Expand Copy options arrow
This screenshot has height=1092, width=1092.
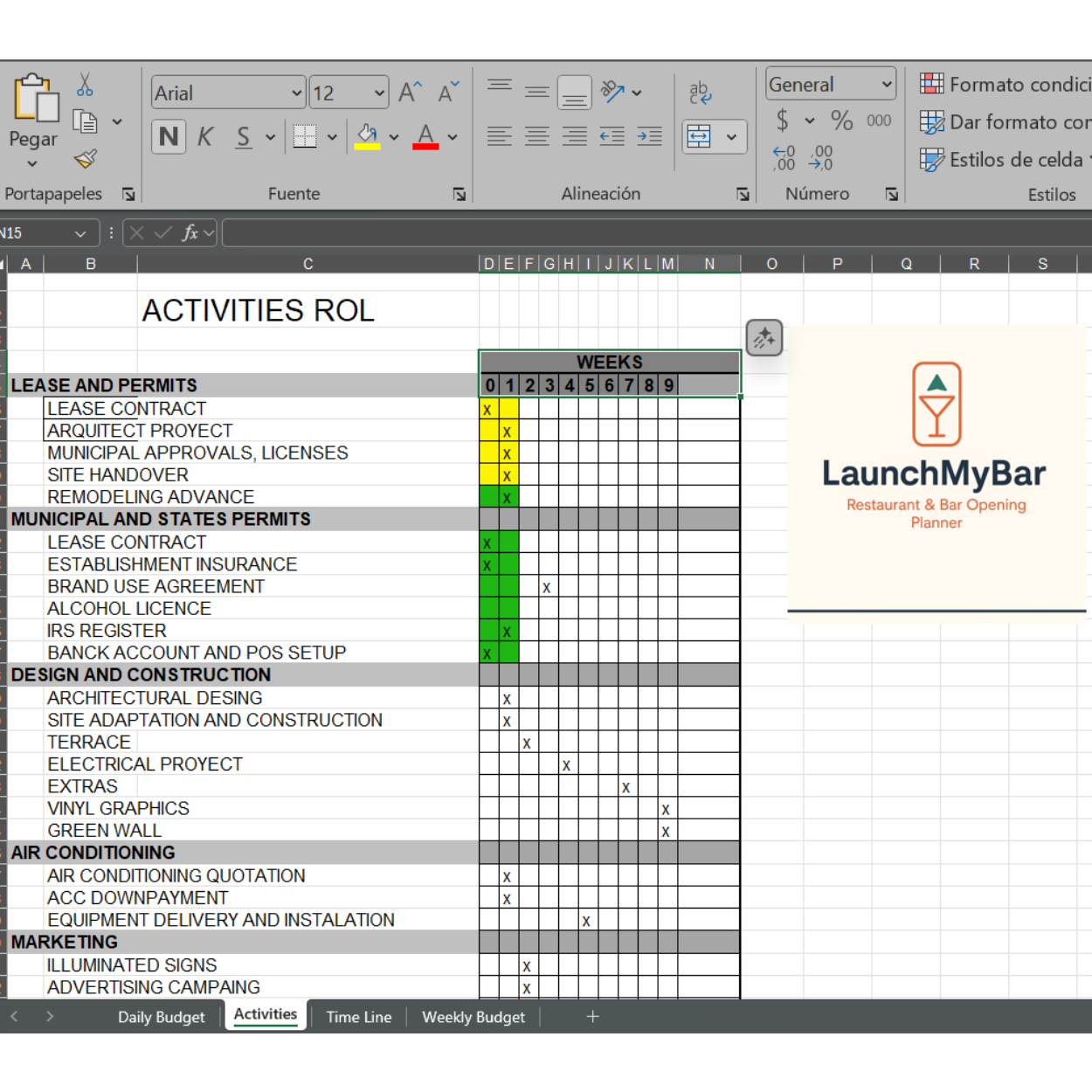point(117,122)
